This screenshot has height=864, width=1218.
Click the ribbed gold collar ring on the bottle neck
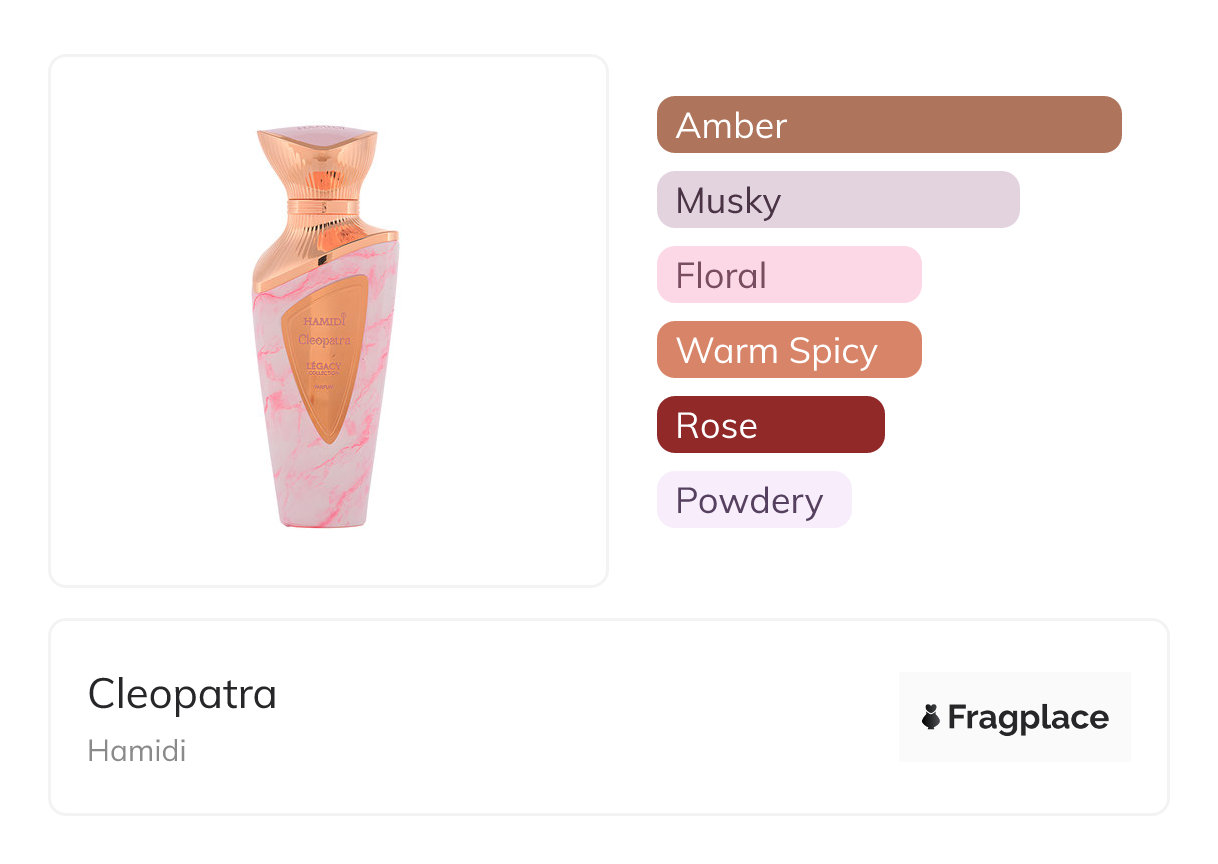pos(318,207)
